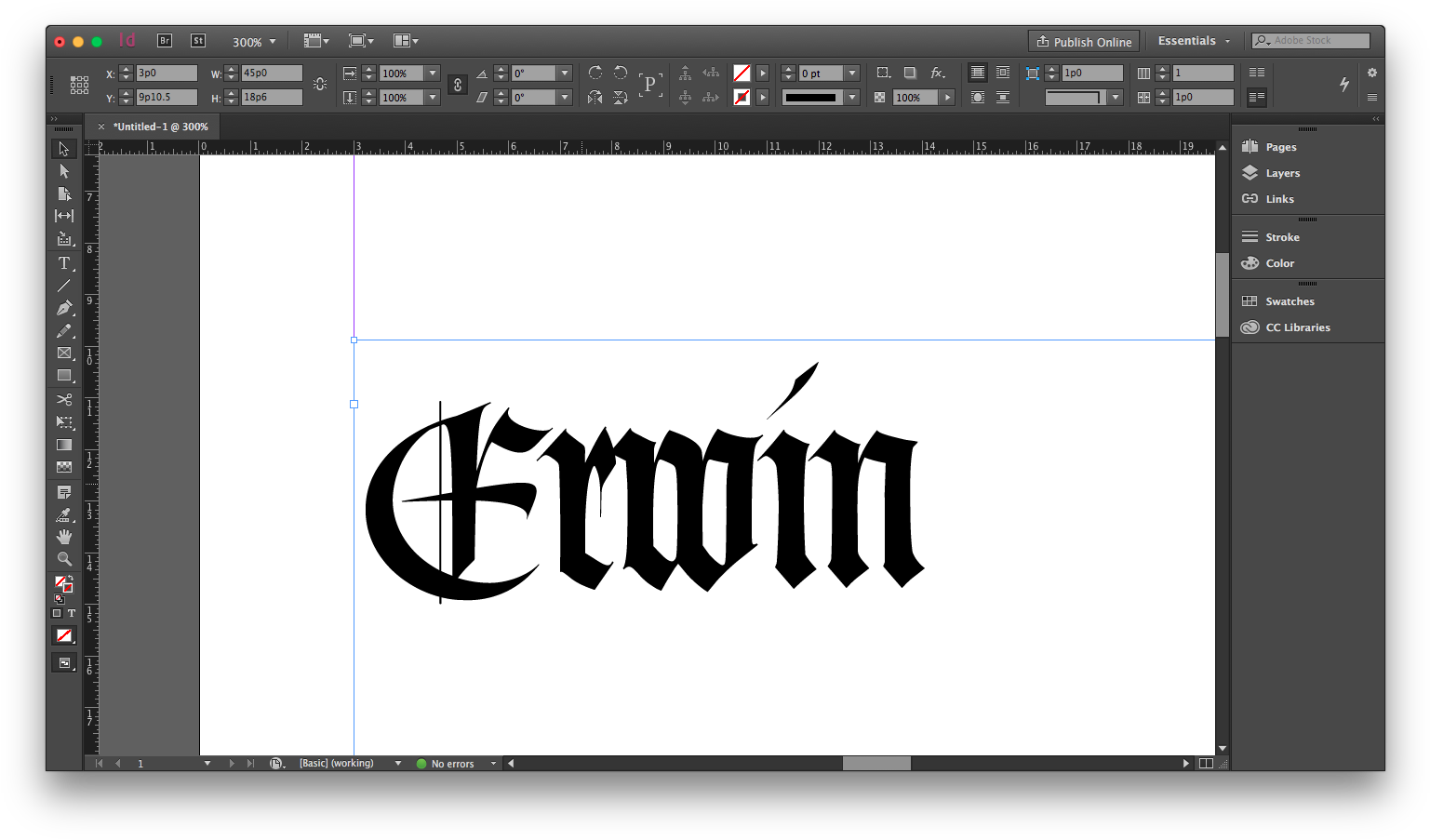Screen dimensions: 1430x840
Task: Select the Pen tool
Action: tap(63, 308)
